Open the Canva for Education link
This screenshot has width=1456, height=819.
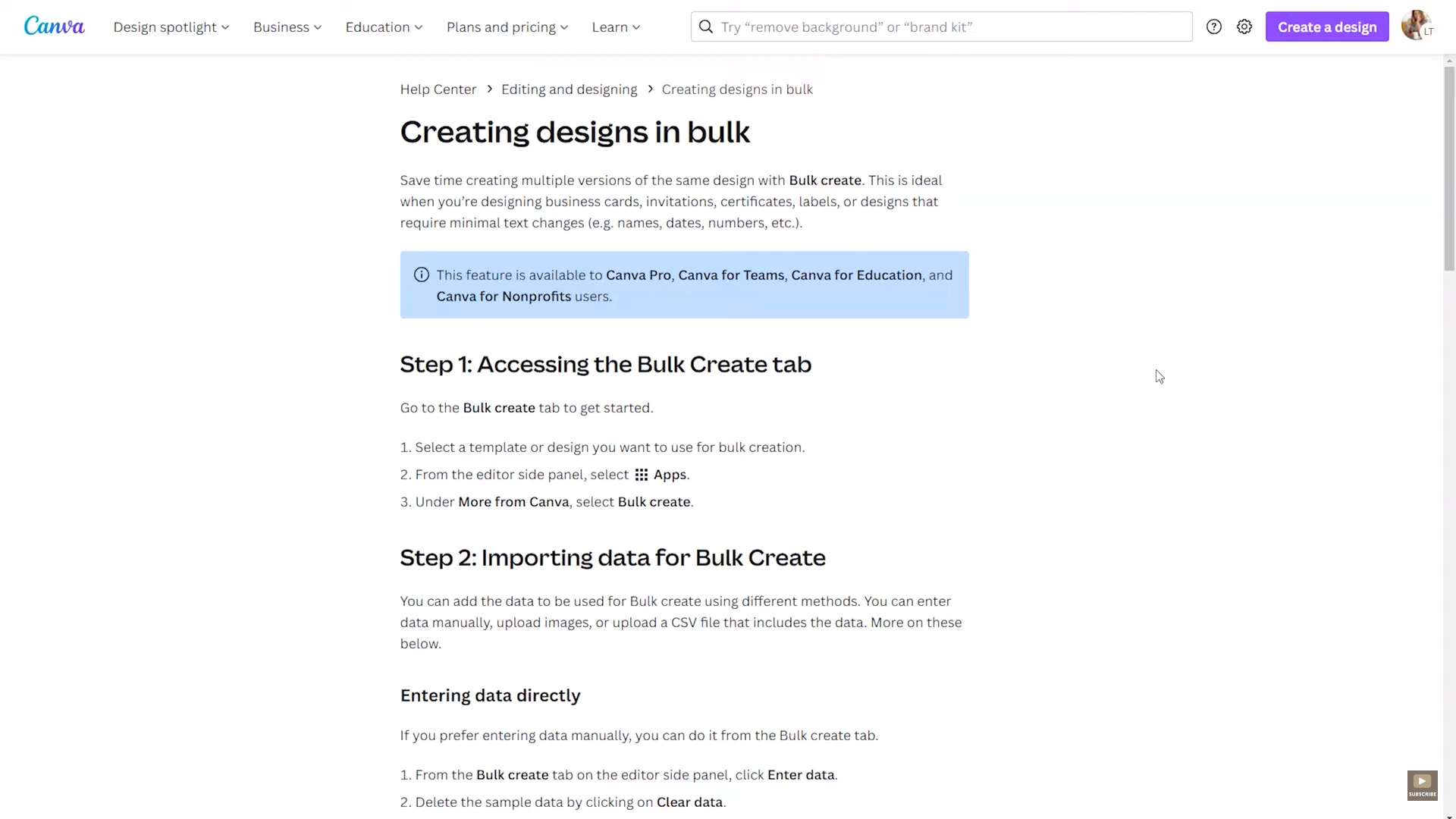856,275
